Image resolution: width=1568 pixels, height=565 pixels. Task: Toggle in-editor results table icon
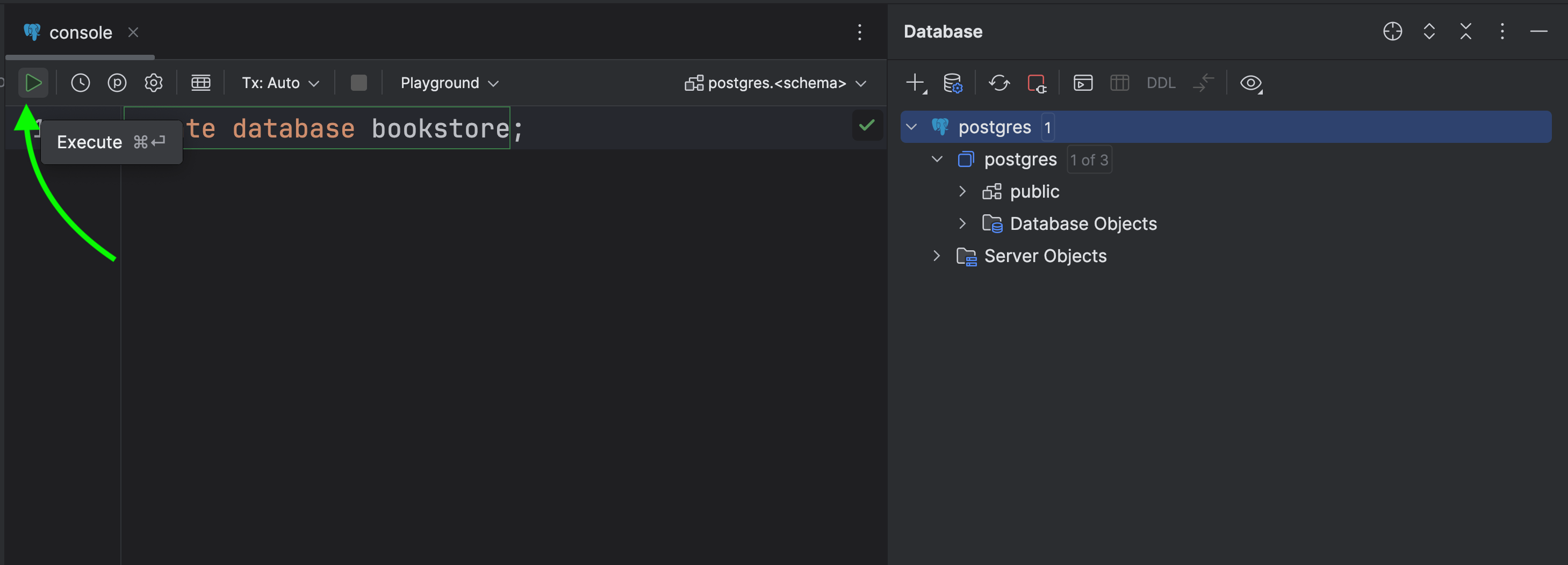coord(201,83)
